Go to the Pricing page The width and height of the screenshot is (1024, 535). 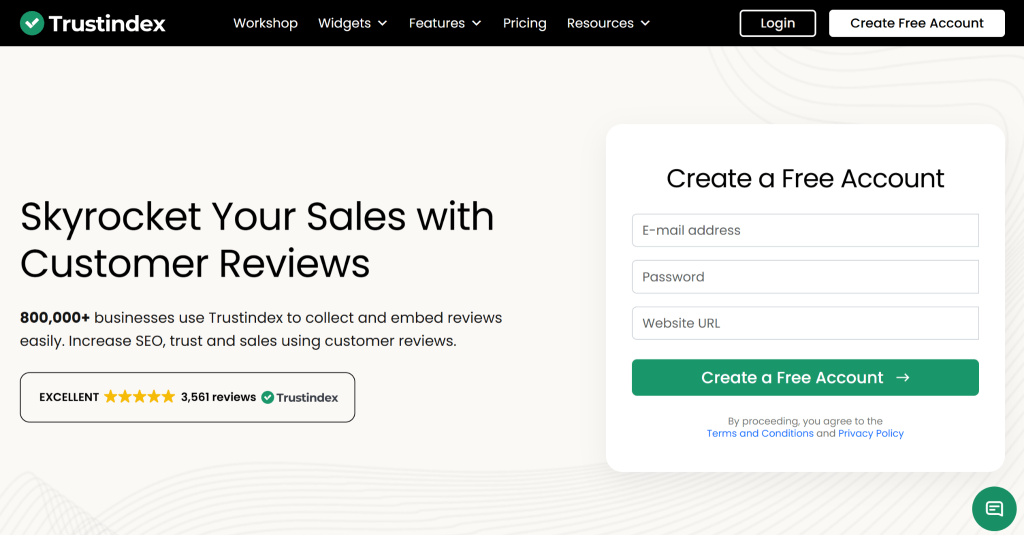tap(524, 23)
